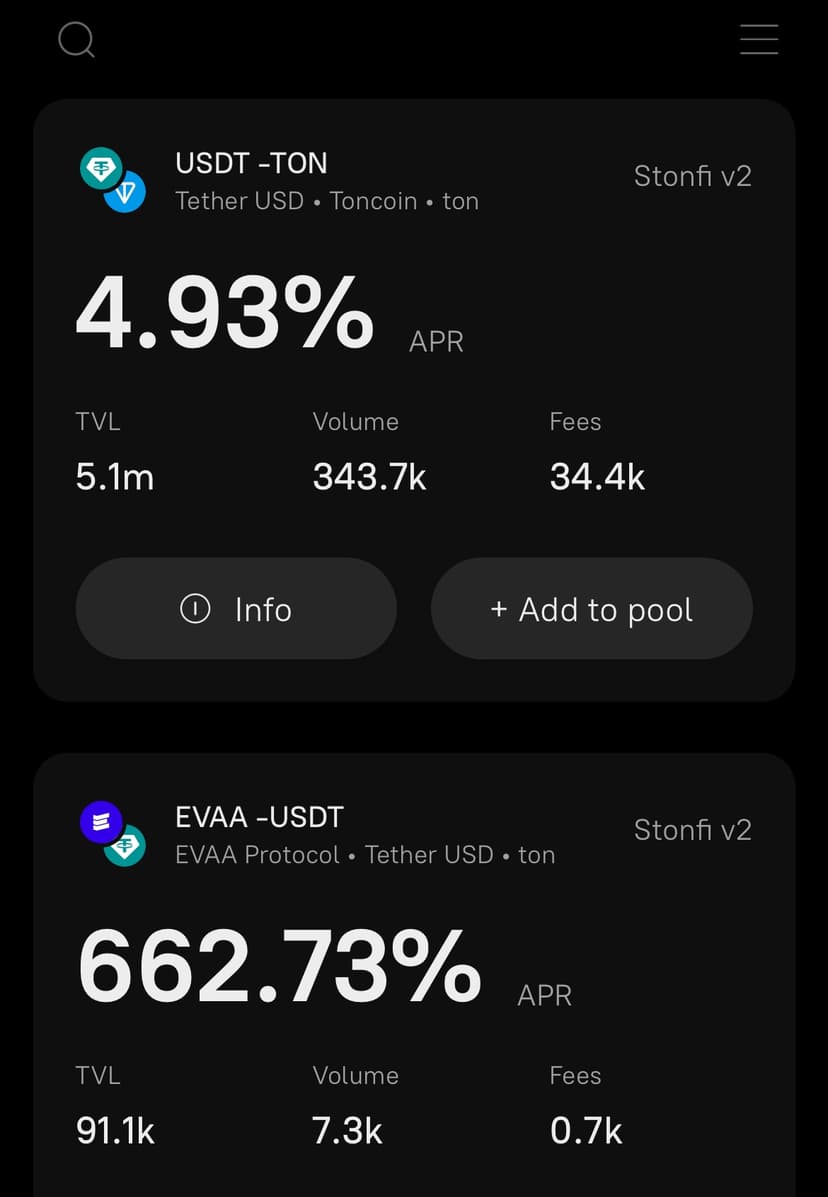Click the 7.3k Volume value on EVAA-USDT
The height and width of the screenshot is (1197, 828).
347,1130
